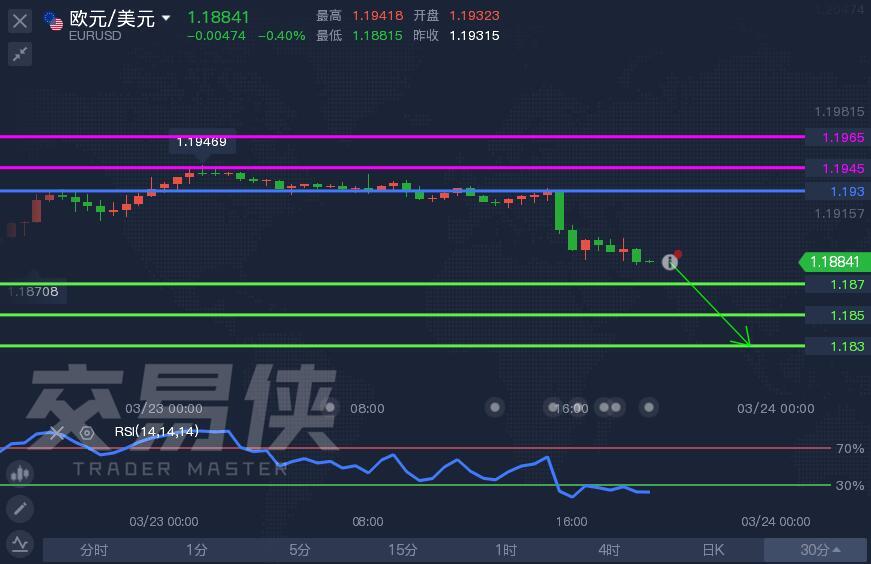
Task: Switch to the 1时 timeframe tab
Action: click(506, 550)
